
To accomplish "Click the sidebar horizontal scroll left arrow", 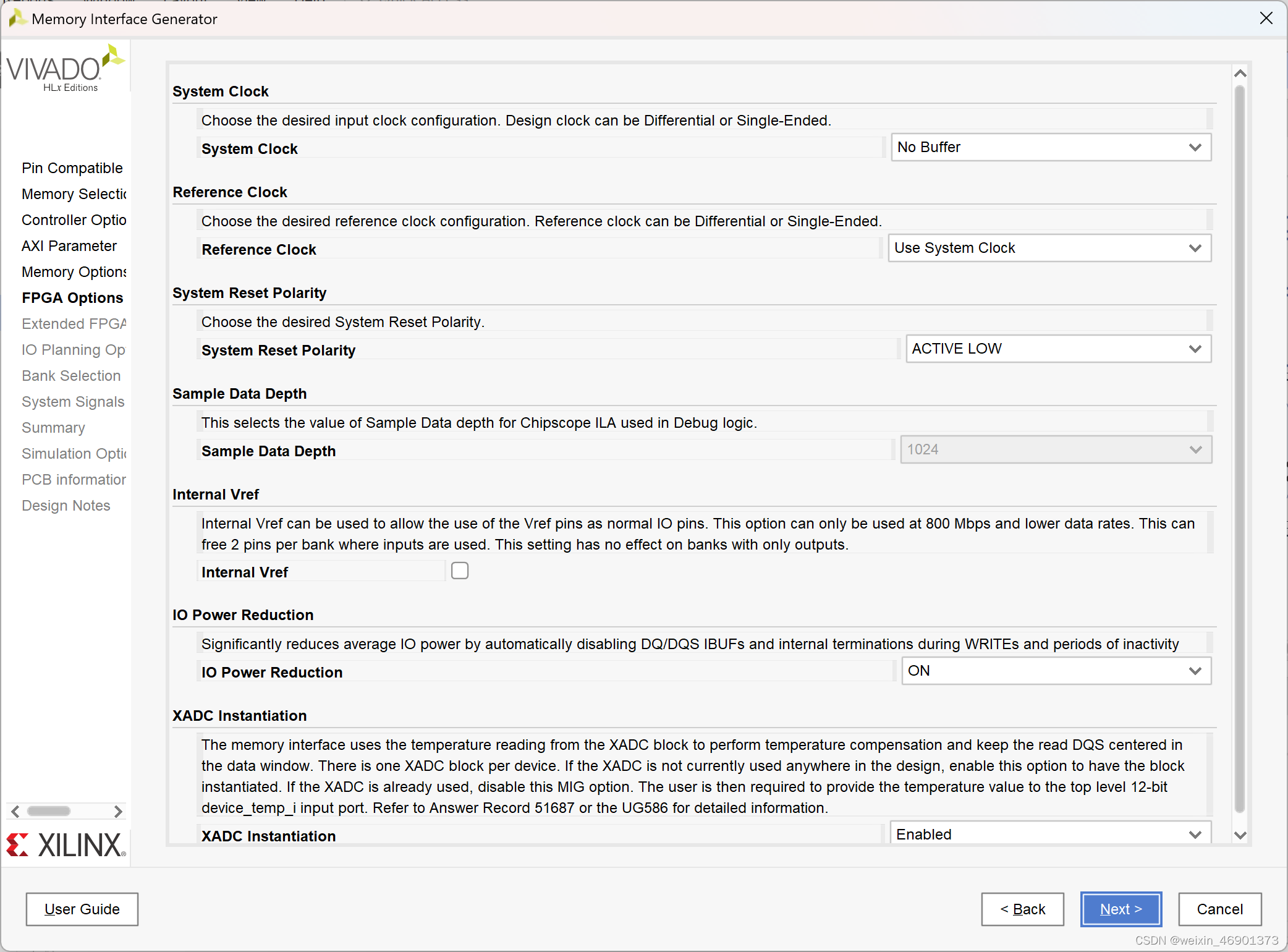I will pyautogui.click(x=15, y=811).
